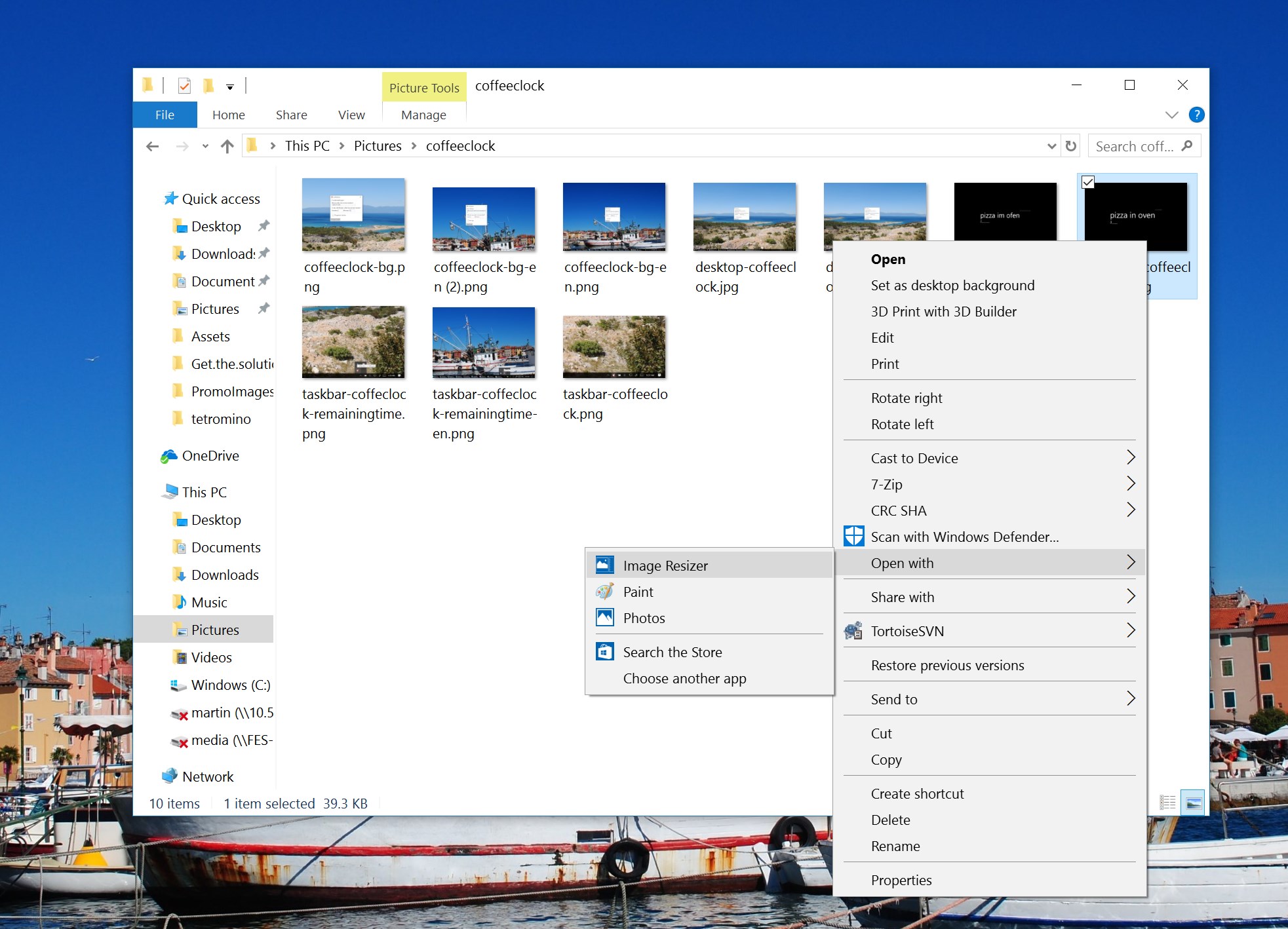Click the back navigation arrow
The image size is (1288, 929).
pos(153,145)
